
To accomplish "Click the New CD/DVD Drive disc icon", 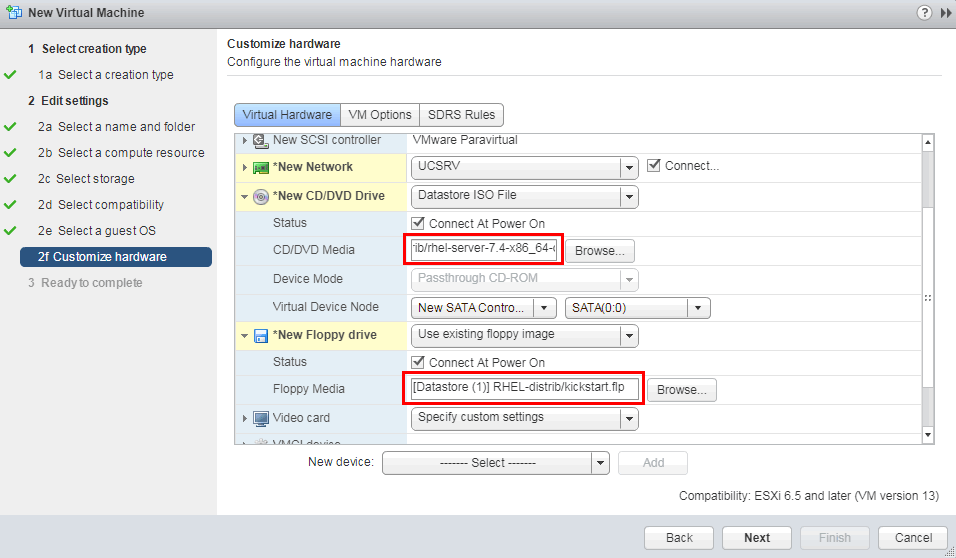I will 261,196.
